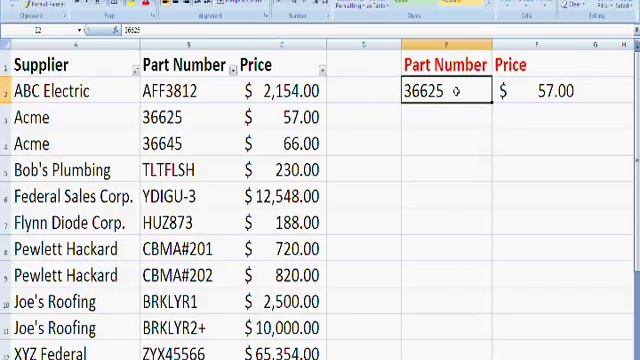640x360 pixels.
Task: Select part number YDIGU-3 cell
Action: pos(189,196)
